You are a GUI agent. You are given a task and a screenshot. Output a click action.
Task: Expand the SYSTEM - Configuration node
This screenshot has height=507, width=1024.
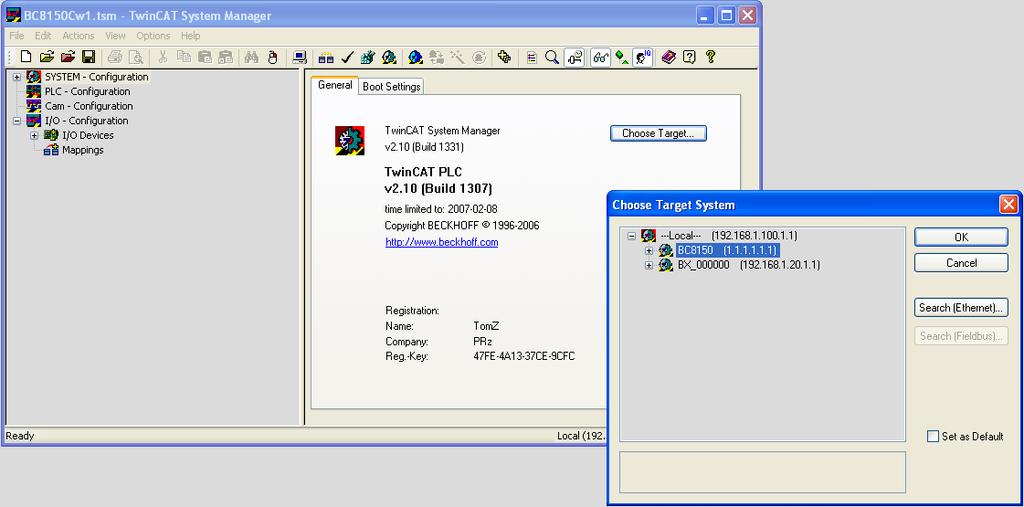18,77
